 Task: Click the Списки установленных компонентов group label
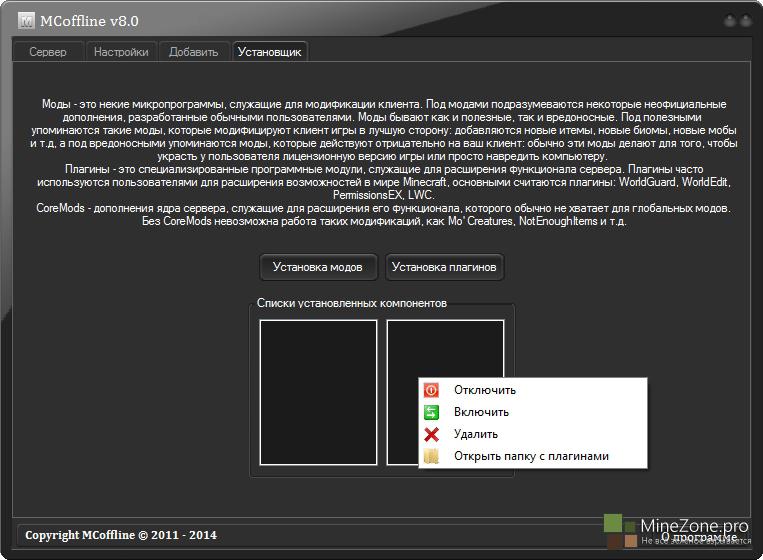coord(351,302)
